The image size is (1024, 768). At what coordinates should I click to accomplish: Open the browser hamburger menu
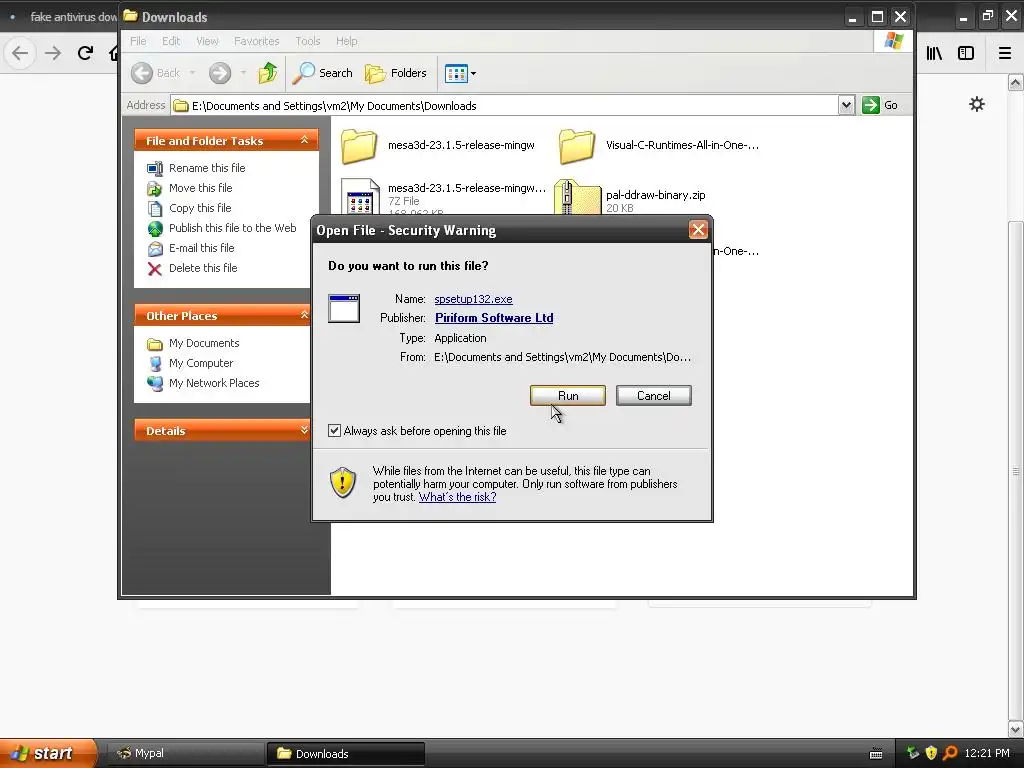(1004, 53)
